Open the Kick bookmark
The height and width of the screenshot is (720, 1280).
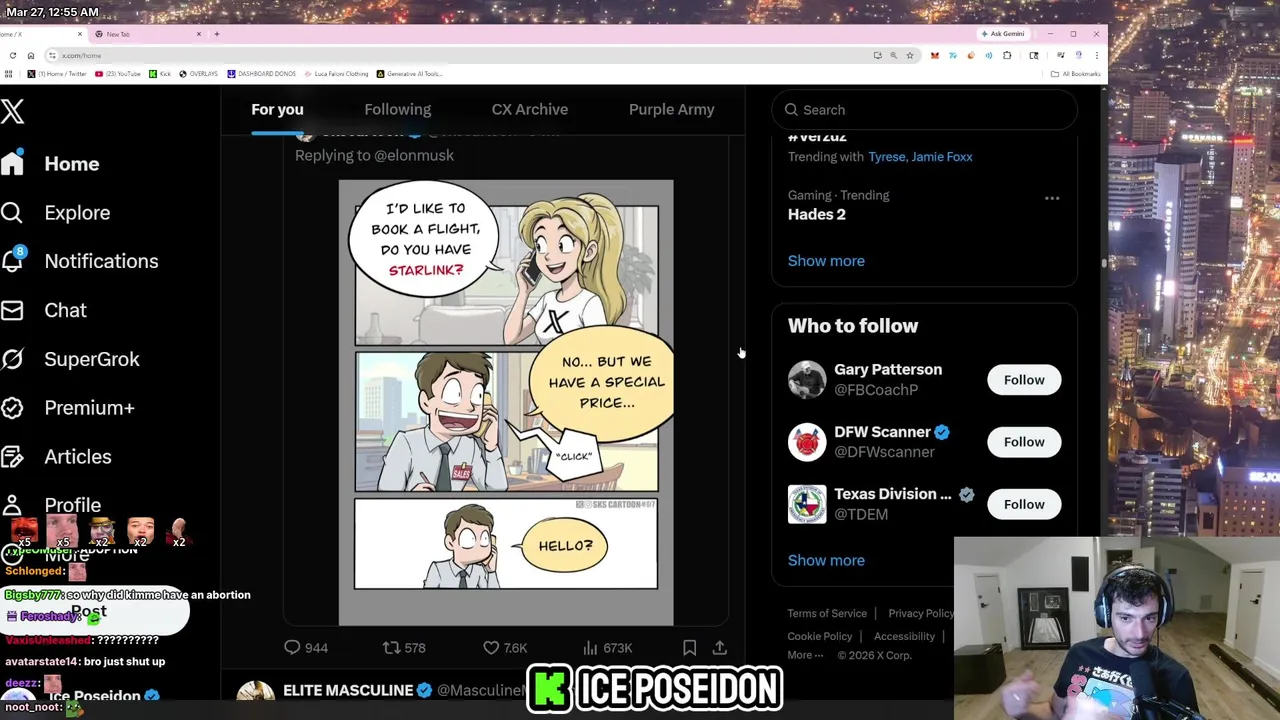click(x=160, y=74)
